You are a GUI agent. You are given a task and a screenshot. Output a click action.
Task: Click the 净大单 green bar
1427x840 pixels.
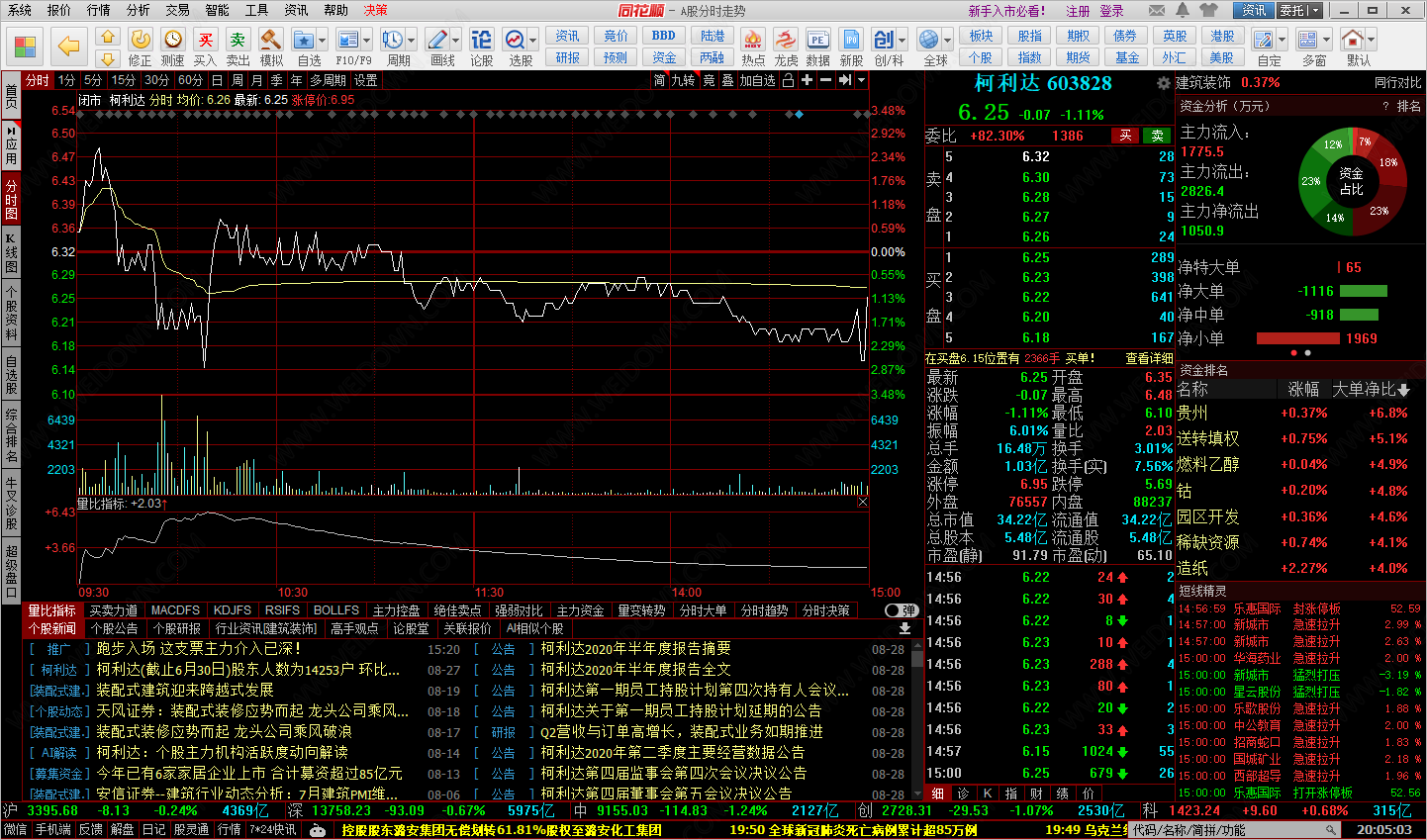pyautogui.click(x=1363, y=291)
